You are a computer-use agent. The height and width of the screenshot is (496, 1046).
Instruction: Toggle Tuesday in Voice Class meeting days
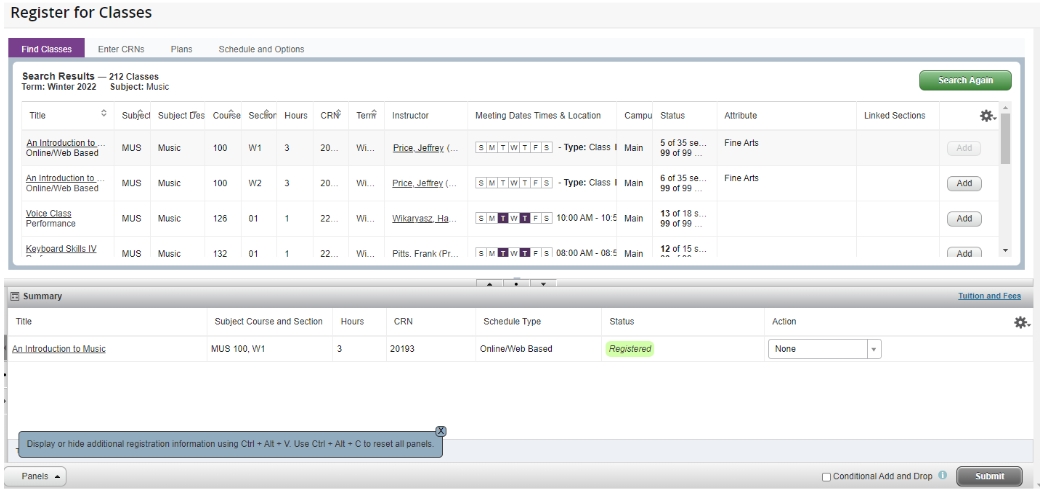(x=503, y=218)
